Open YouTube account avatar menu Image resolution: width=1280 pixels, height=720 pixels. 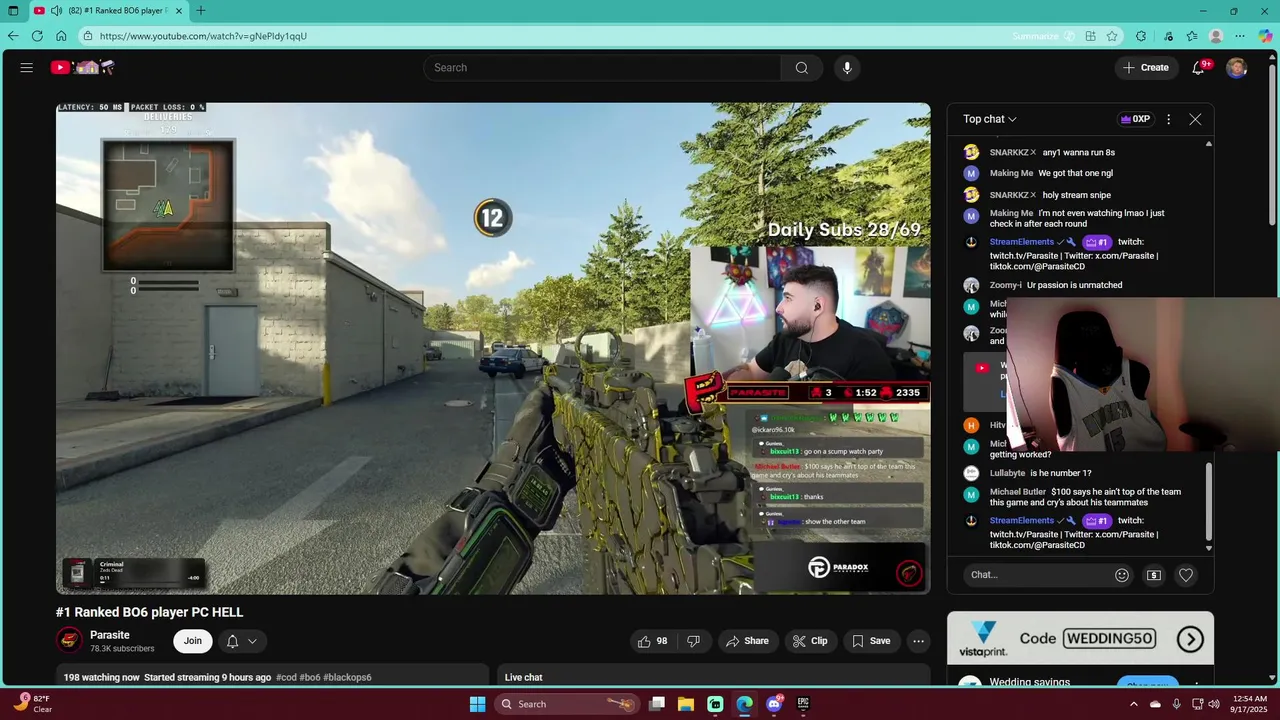[x=1237, y=68]
